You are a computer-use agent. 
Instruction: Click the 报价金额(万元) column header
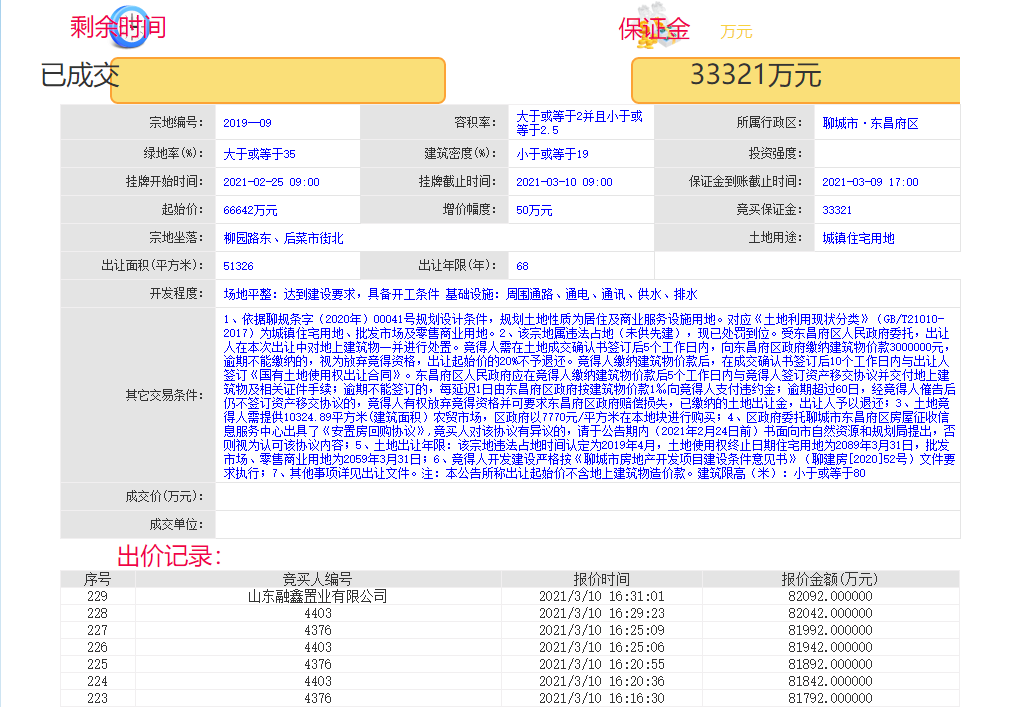(x=829, y=579)
